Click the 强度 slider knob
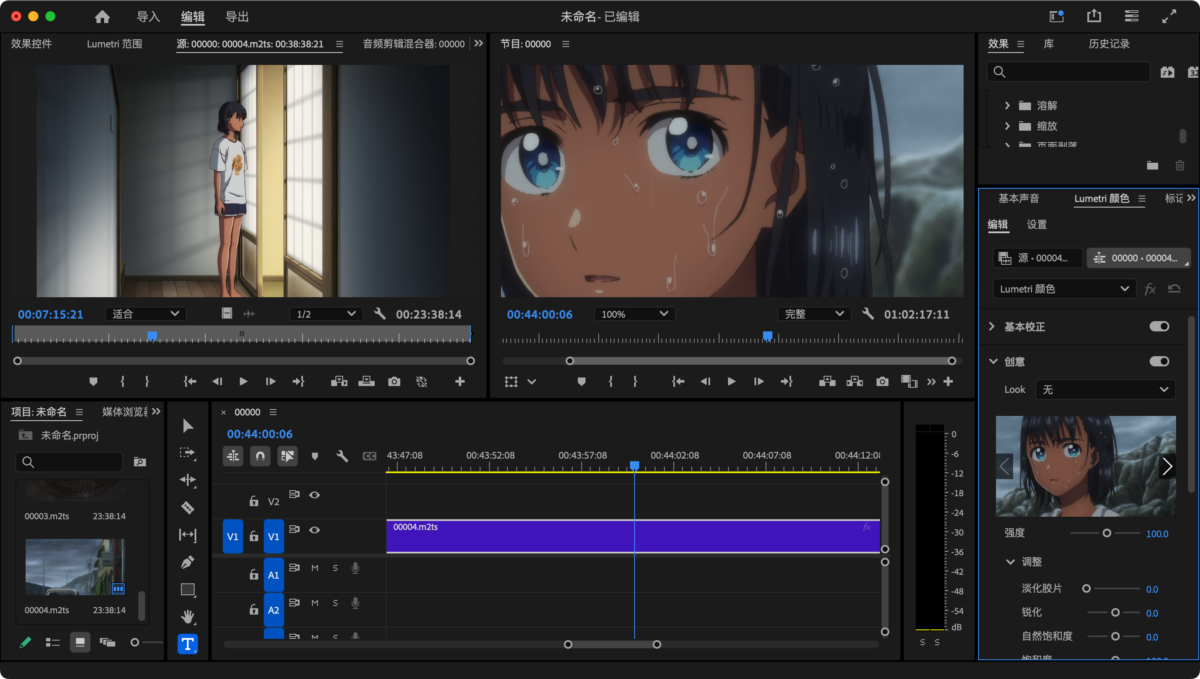This screenshot has width=1200, height=679. coord(1107,533)
